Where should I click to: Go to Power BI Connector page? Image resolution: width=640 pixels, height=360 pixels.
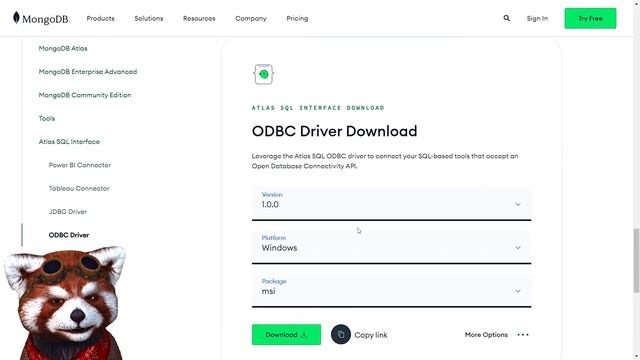click(80, 165)
